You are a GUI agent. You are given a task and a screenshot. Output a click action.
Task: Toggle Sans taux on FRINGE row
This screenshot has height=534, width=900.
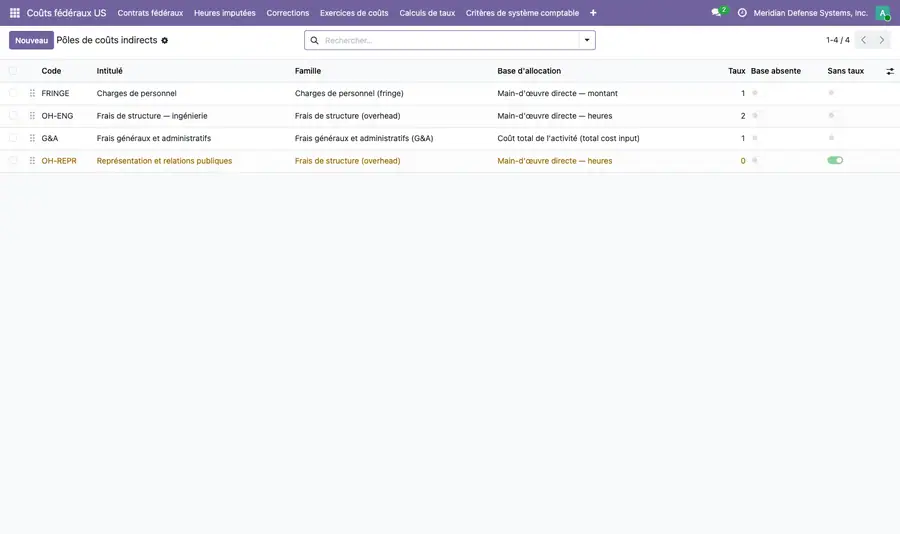[x=831, y=92]
